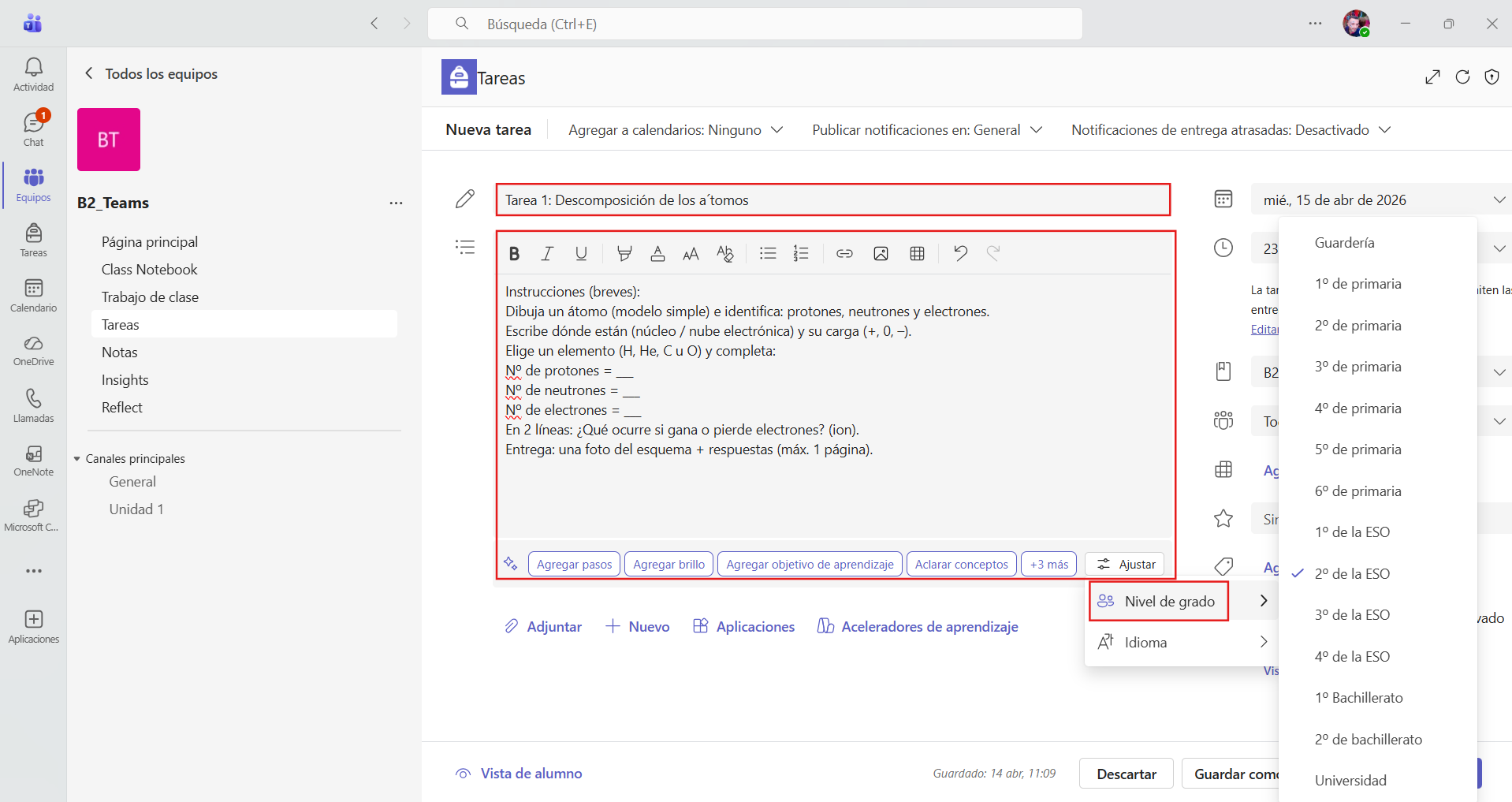Open the BT team avatar
Screen dimensions: 1512x802
tap(109, 140)
